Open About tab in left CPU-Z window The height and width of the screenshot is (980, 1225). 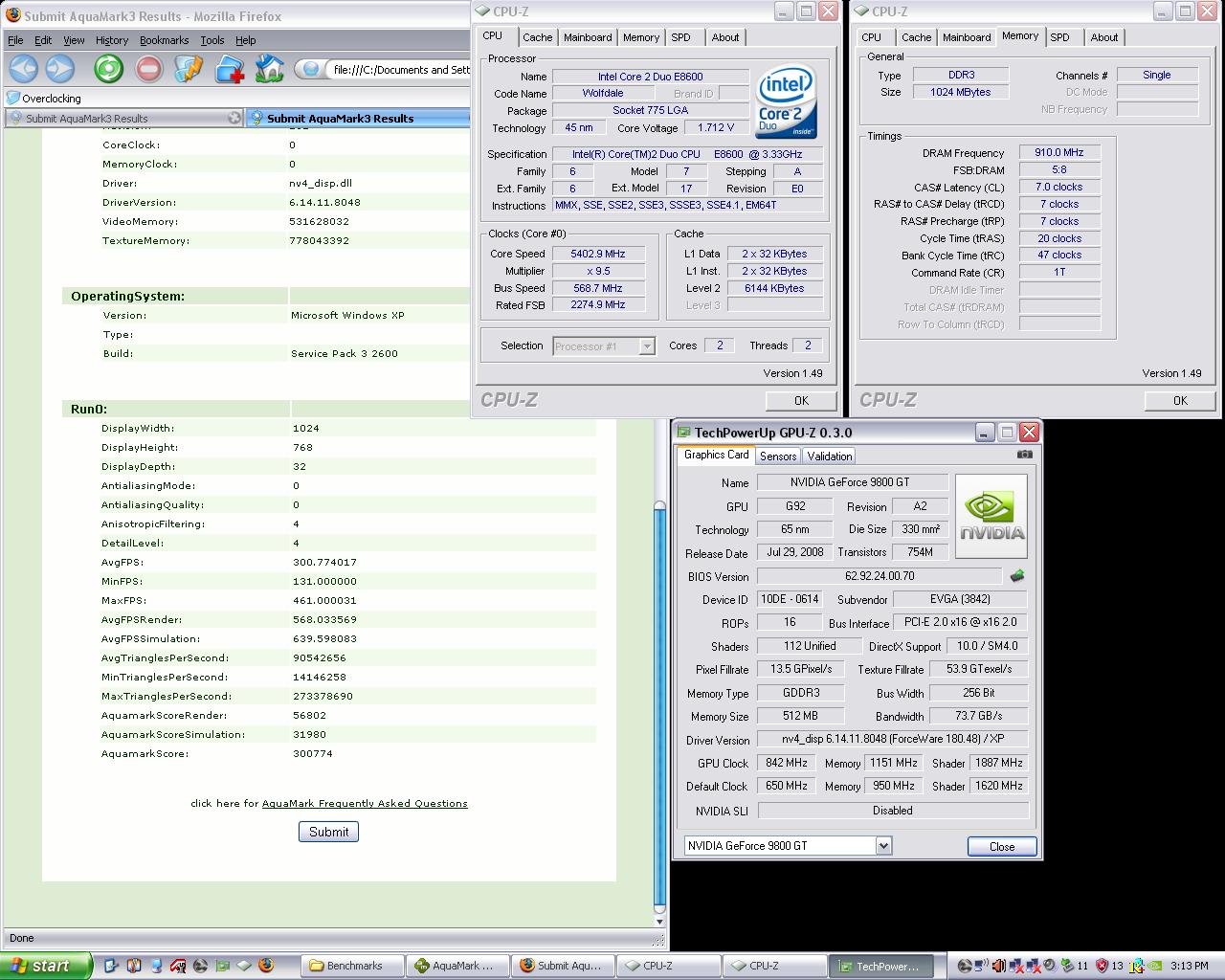[x=725, y=37]
